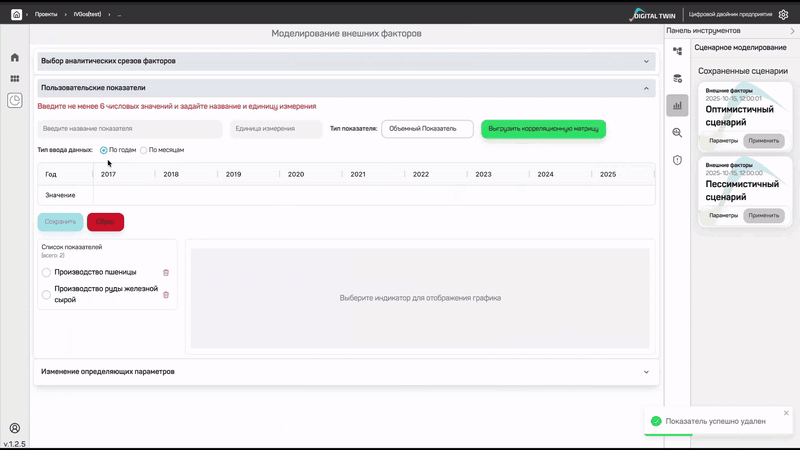Collapse the Пользовательские показатели section
The height and width of the screenshot is (450, 800).
(646, 88)
